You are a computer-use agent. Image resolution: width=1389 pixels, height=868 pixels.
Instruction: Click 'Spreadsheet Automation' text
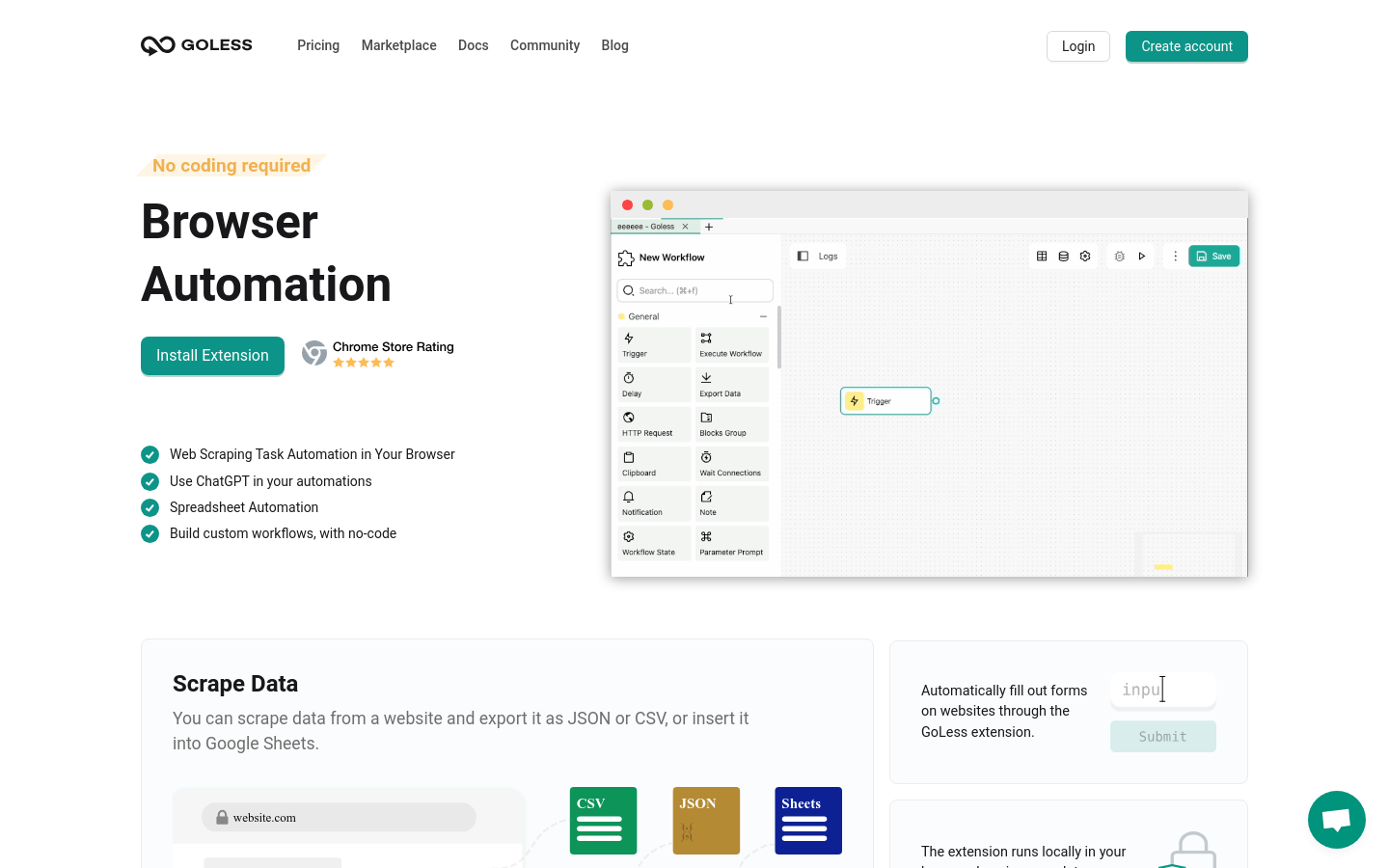244,507
